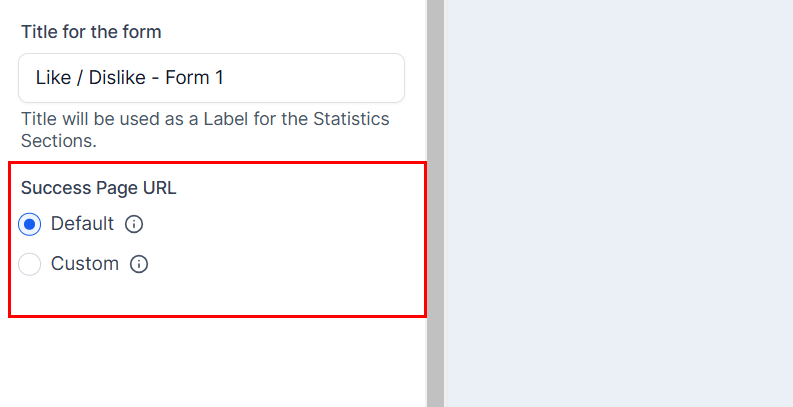793x407 pixels.
Task: Click the info icon beside Default
Action: (x=134, y=224)
